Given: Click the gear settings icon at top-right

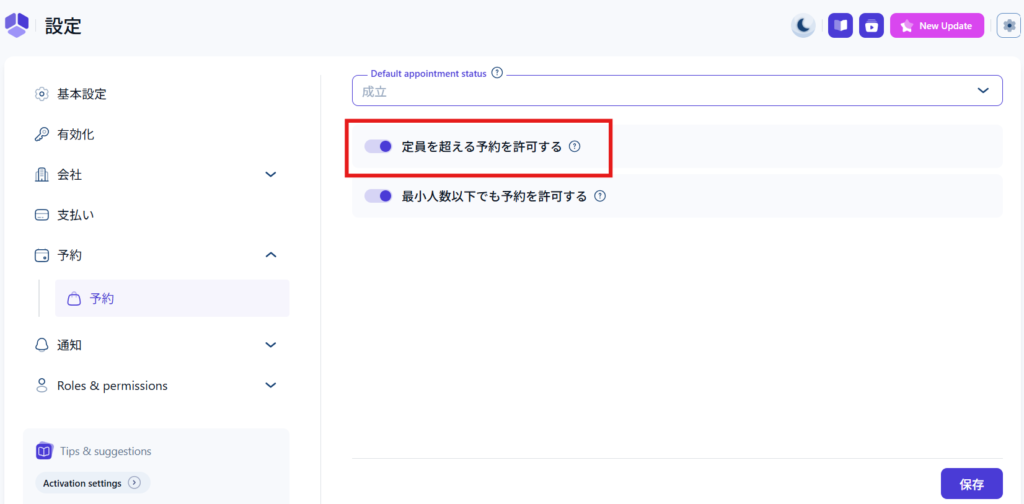Looking at the screenshot, I should 1008,26.
